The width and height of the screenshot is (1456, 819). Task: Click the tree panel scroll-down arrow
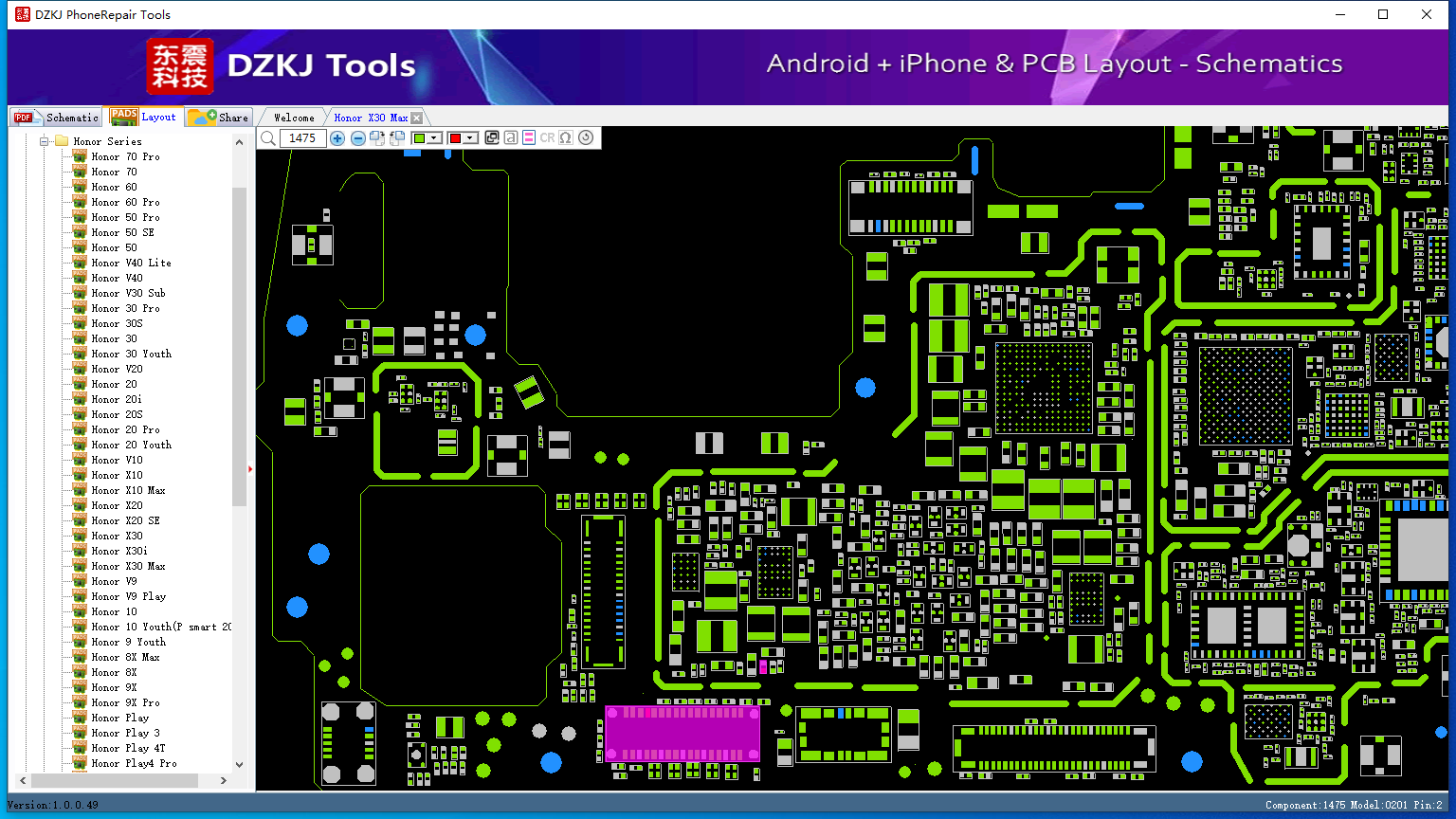click(x=239, y=764)
